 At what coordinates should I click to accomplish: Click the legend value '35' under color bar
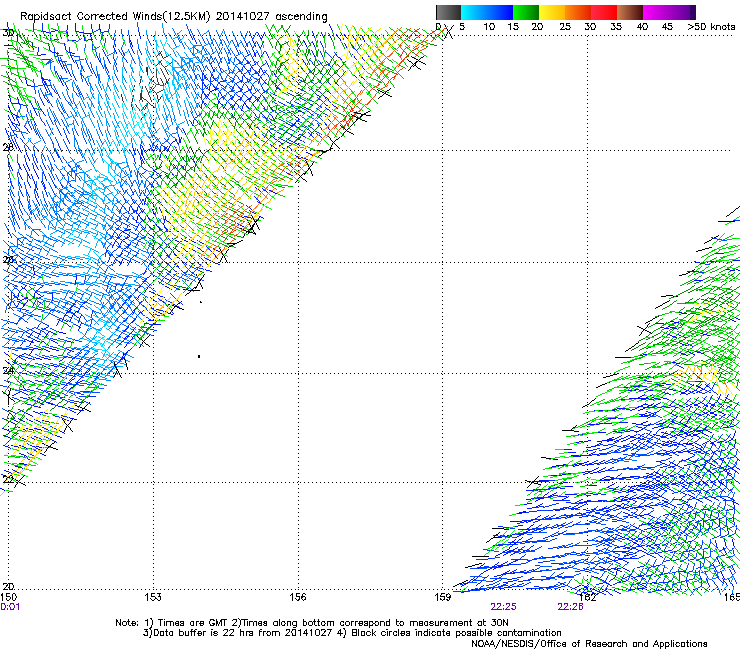click(616, 27)
